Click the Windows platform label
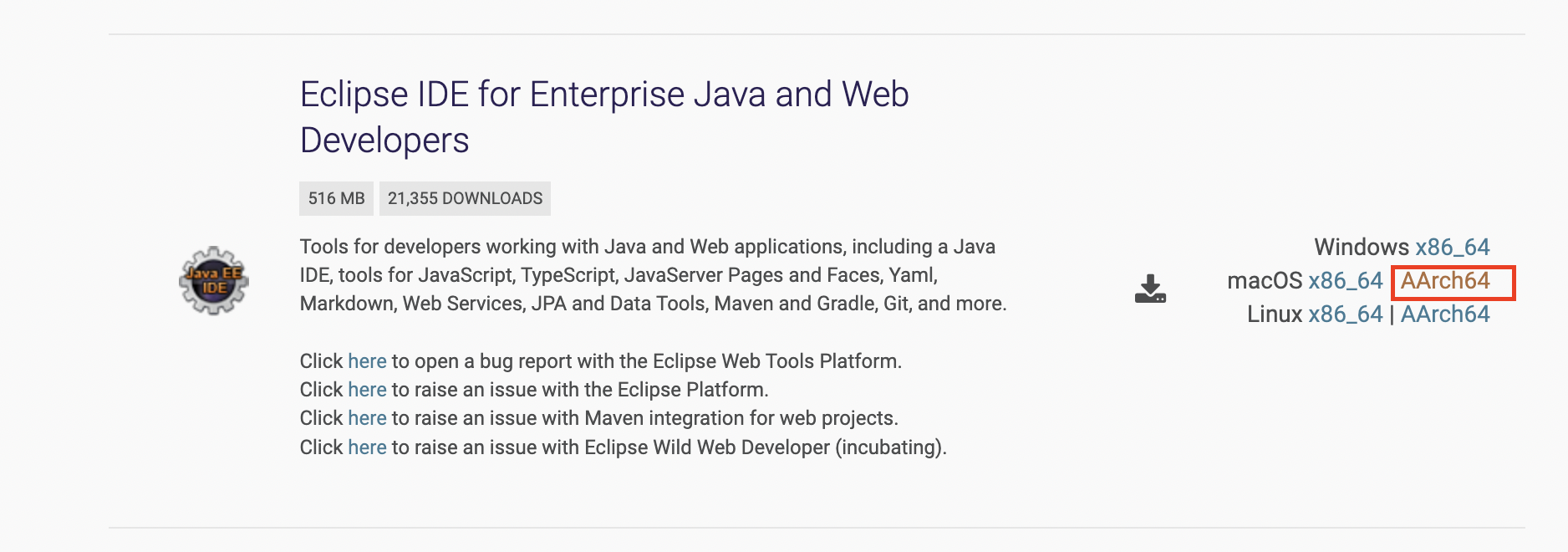This screenshot has width=1568, height=552. pyautogui.click(x=1362, y=247)
